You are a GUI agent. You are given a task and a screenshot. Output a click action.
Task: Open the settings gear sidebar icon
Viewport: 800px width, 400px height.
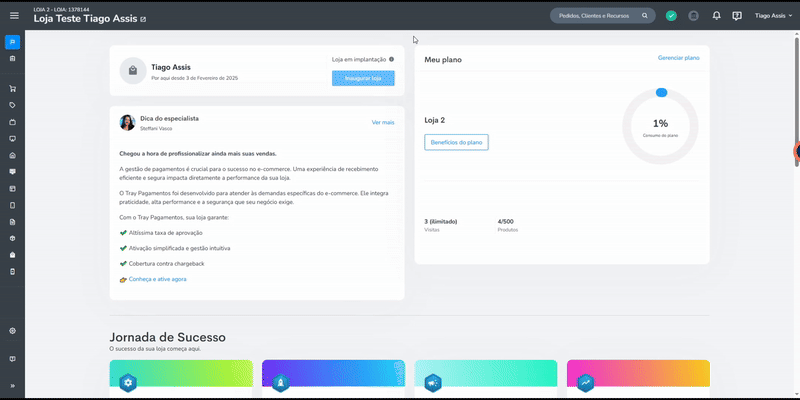coord(13,331)
